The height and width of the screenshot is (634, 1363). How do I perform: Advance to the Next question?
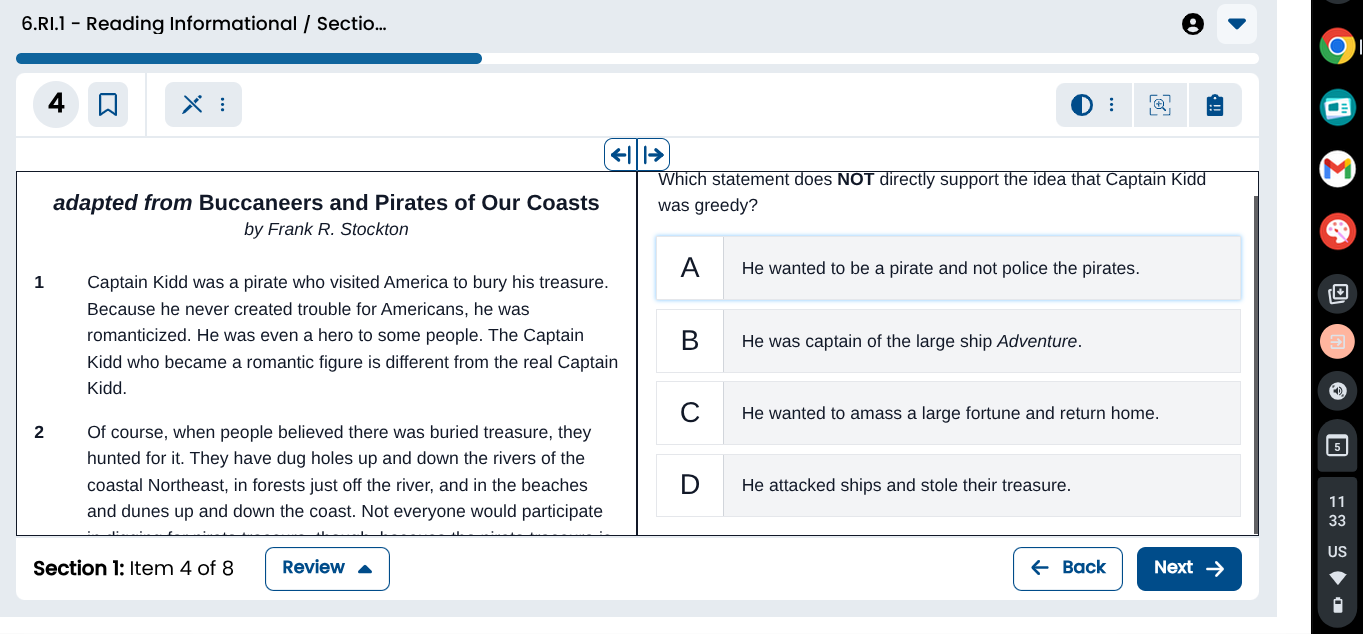click(1189, 567)
